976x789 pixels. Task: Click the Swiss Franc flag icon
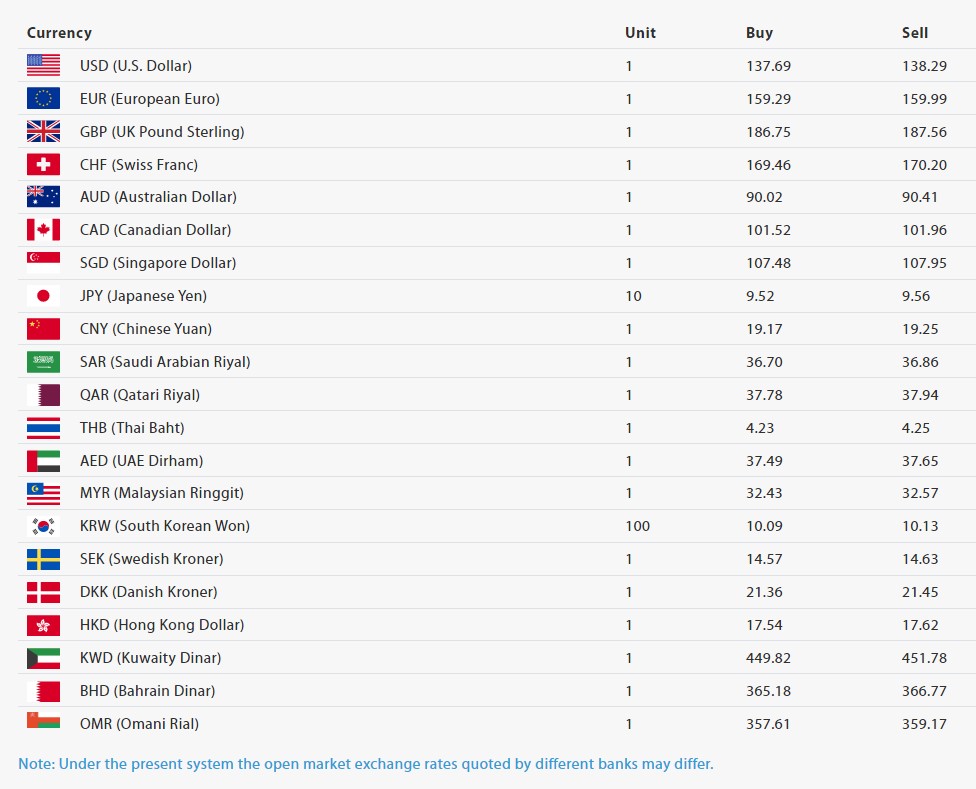click(43, 165)
